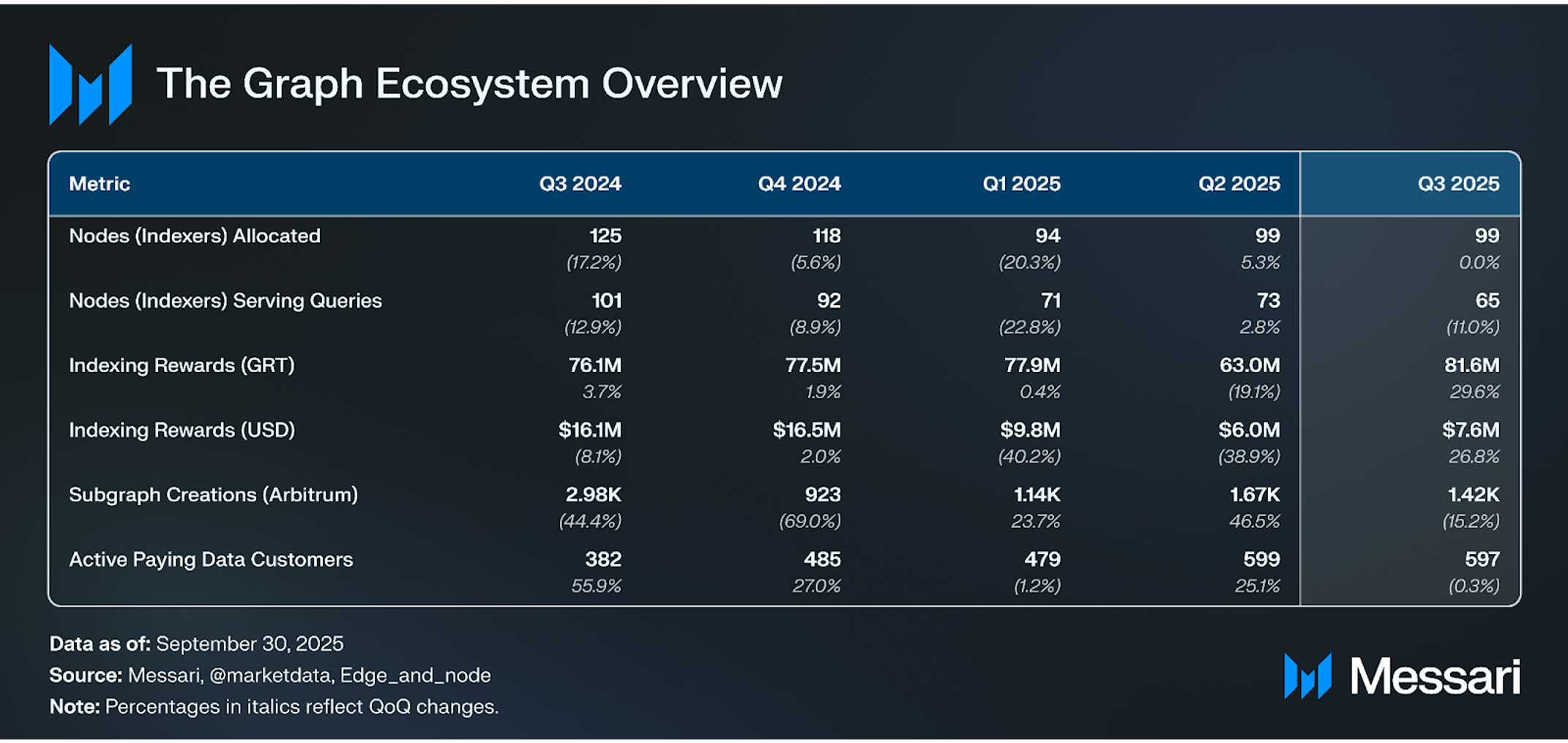Click the '81.6M' indexing rewards value

point(1472,365)
